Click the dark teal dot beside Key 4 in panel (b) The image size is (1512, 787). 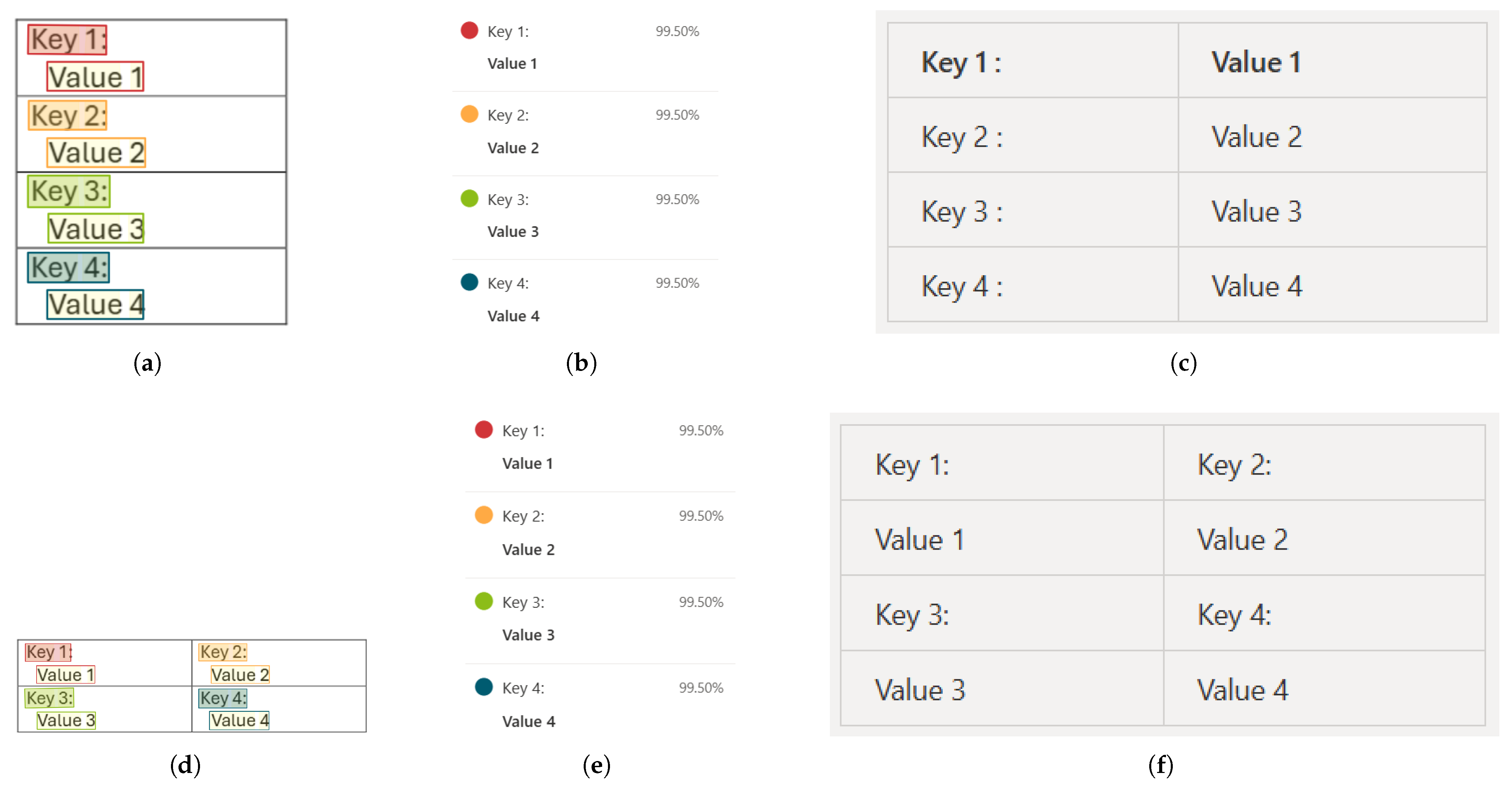pyautogui.click(x=469, y=282)
